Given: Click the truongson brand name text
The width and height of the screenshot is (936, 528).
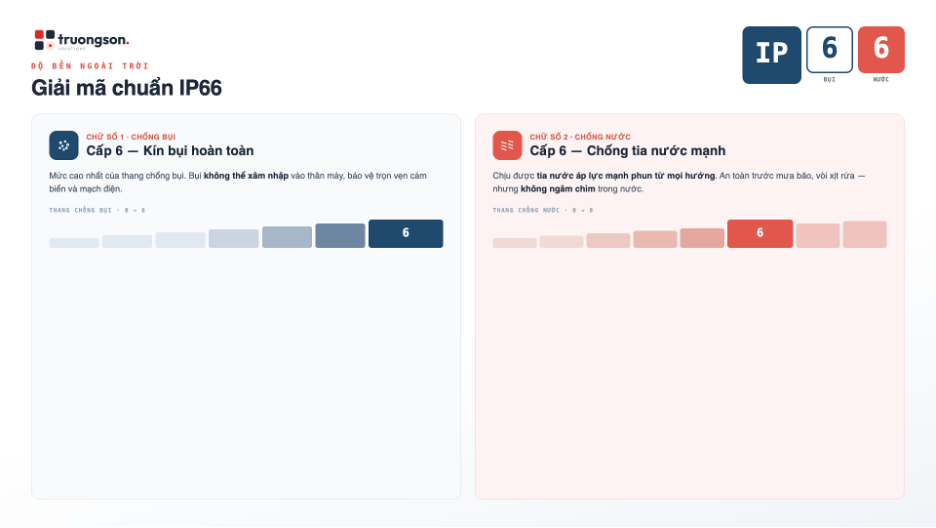Looking at the screenshot, I should coord(94,40).
